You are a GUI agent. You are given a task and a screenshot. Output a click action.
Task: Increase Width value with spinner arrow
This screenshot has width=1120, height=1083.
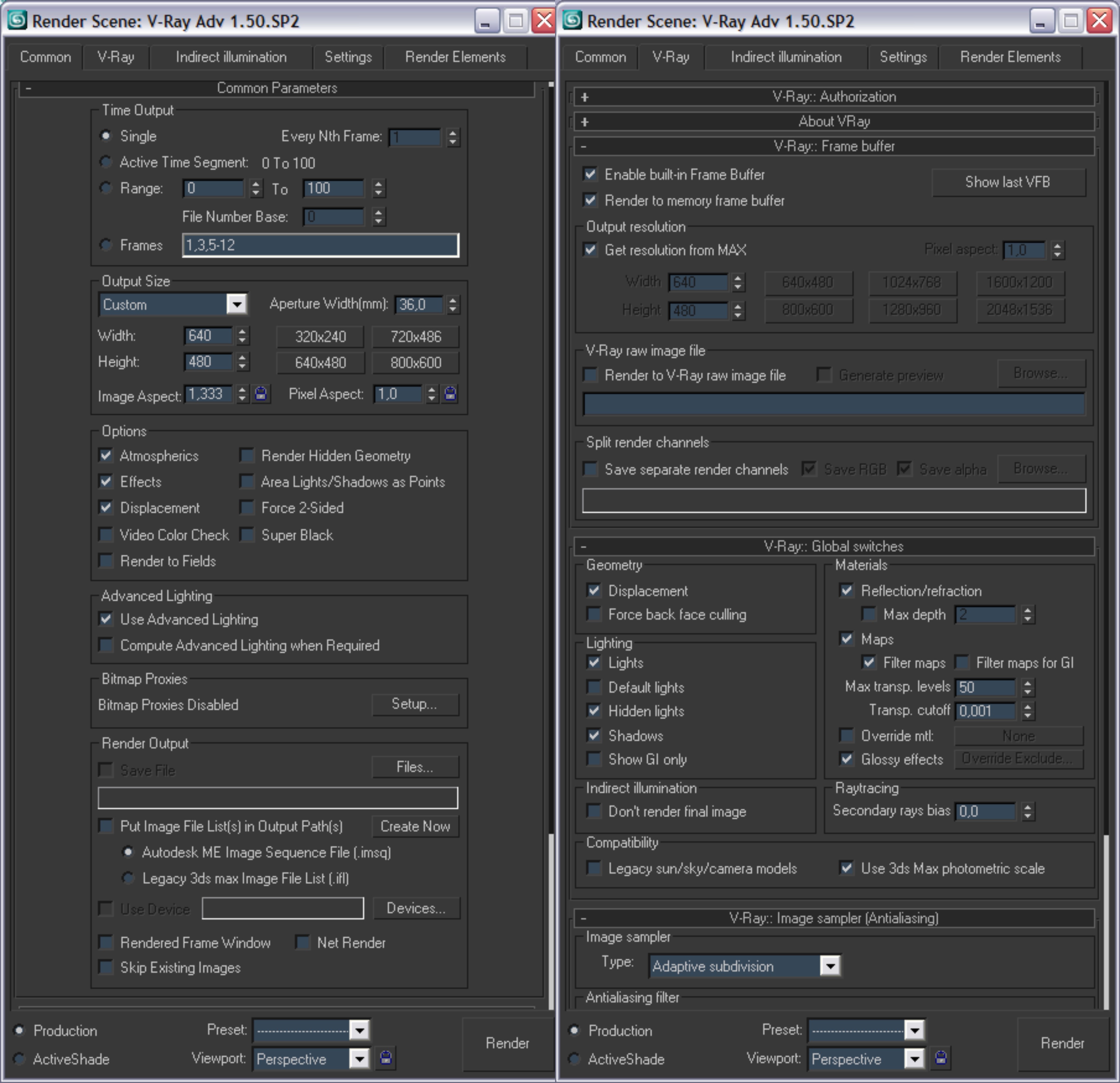(x=242, y=332)
